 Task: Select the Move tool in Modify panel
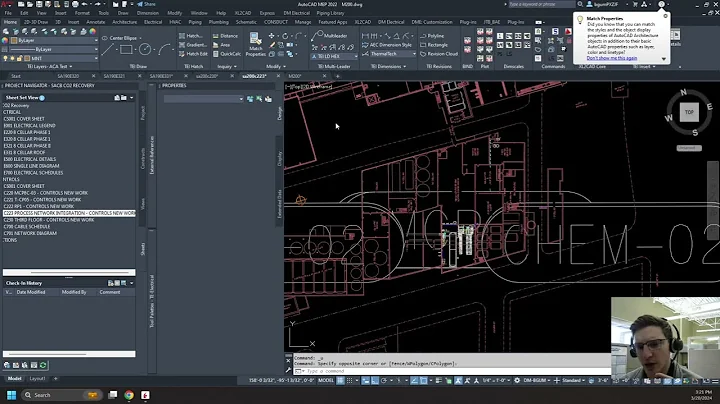coord(271,35)
